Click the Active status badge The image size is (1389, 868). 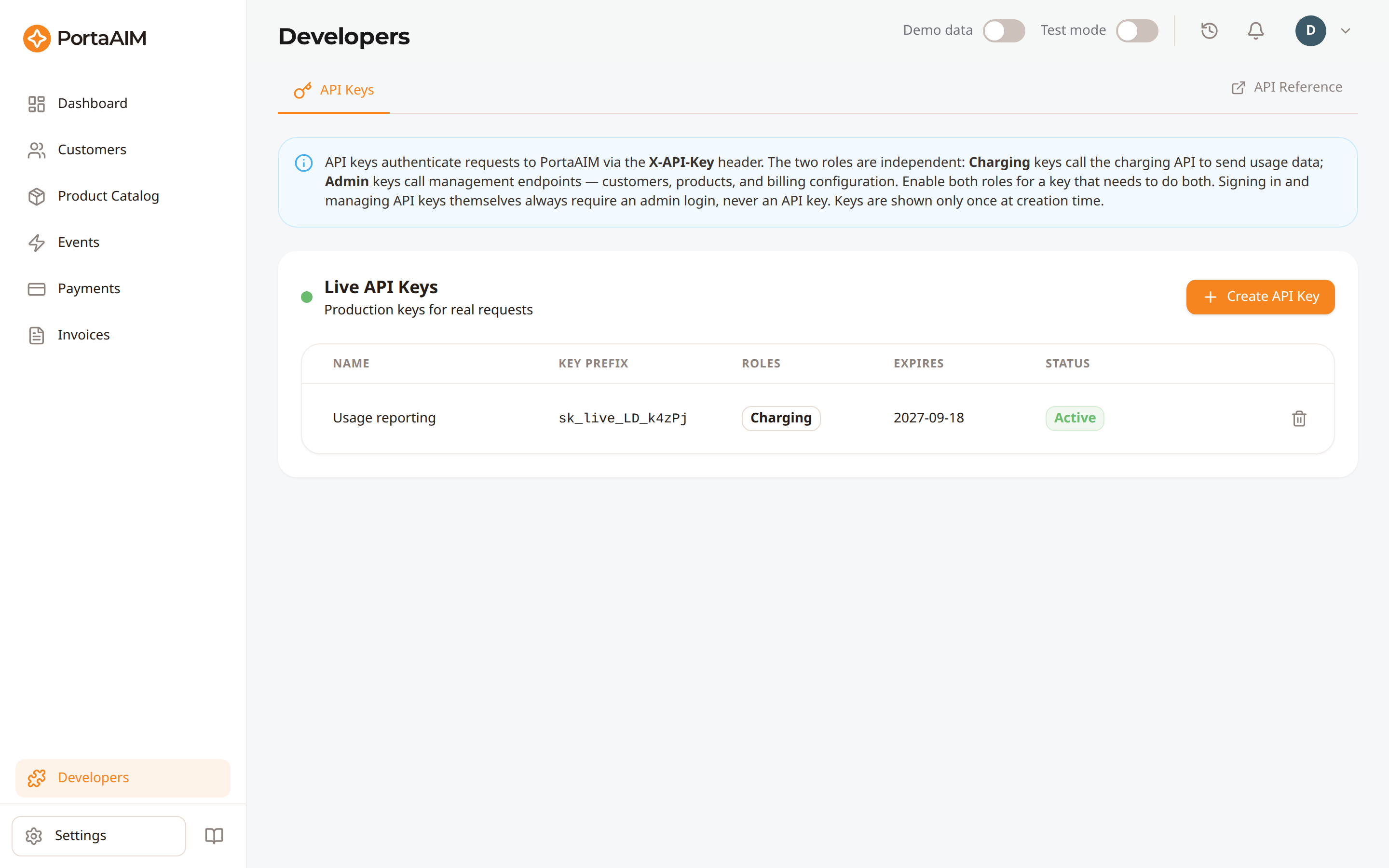[1075, 418]
